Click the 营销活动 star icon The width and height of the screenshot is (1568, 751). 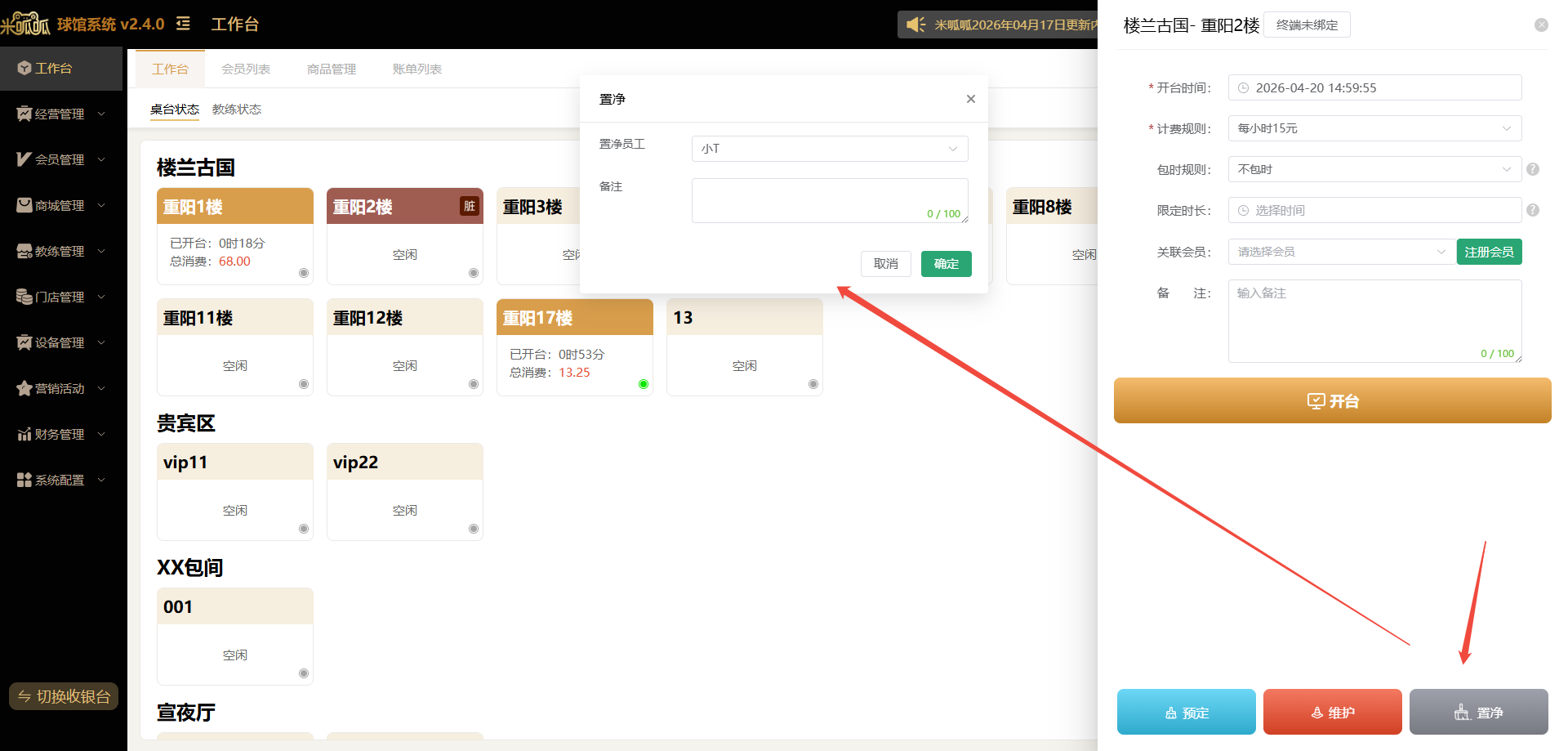pyautogui.click(x=24, y=388)
